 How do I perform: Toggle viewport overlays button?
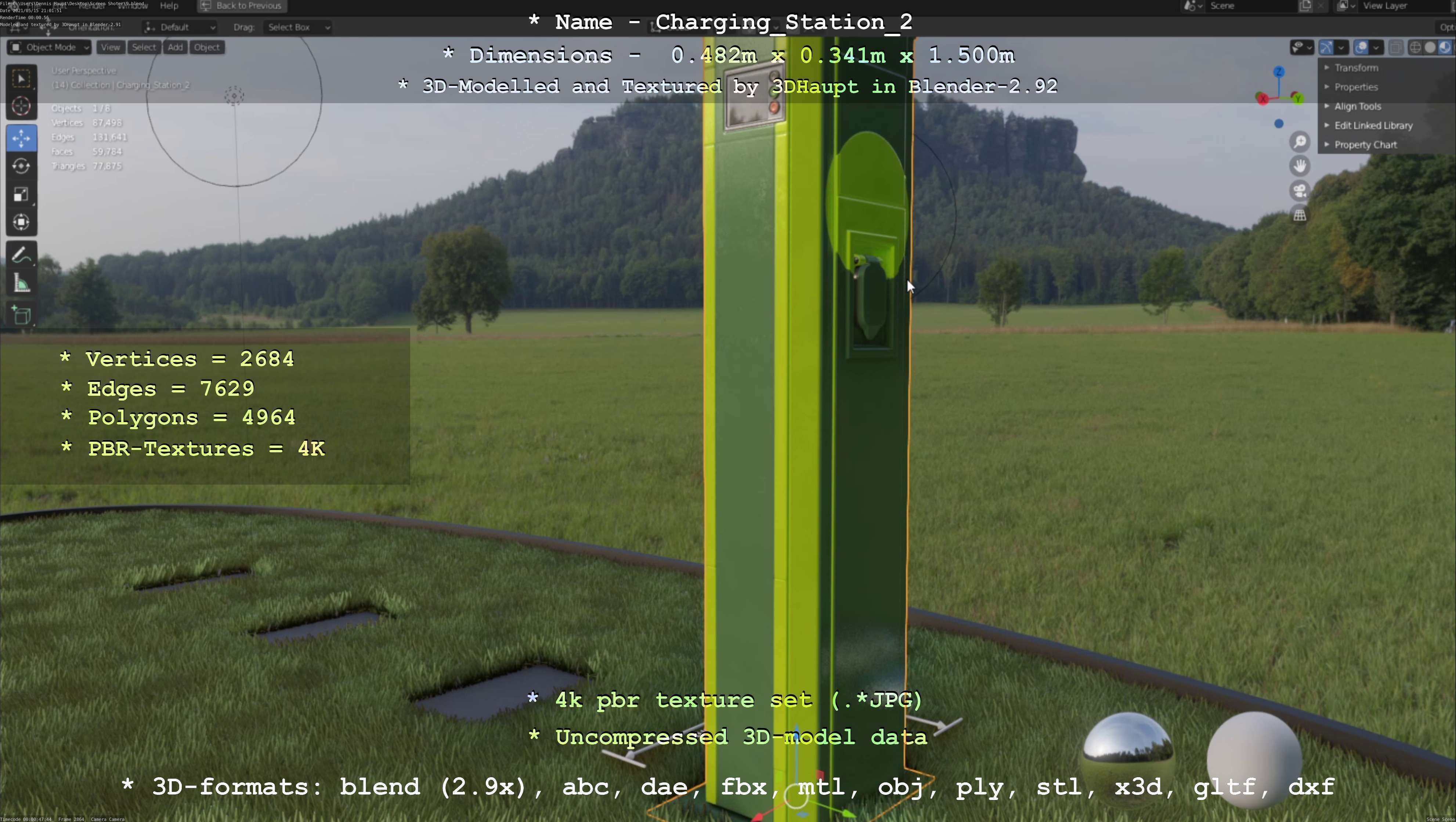(x=1361, y=47)
